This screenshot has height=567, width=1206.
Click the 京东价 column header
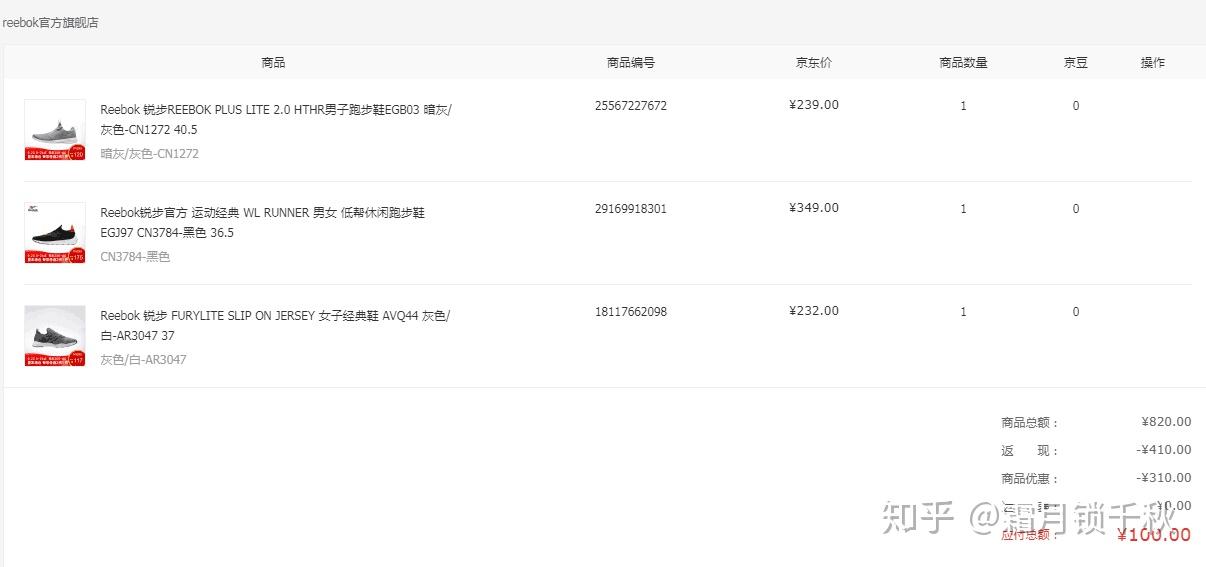coord(813,62)
